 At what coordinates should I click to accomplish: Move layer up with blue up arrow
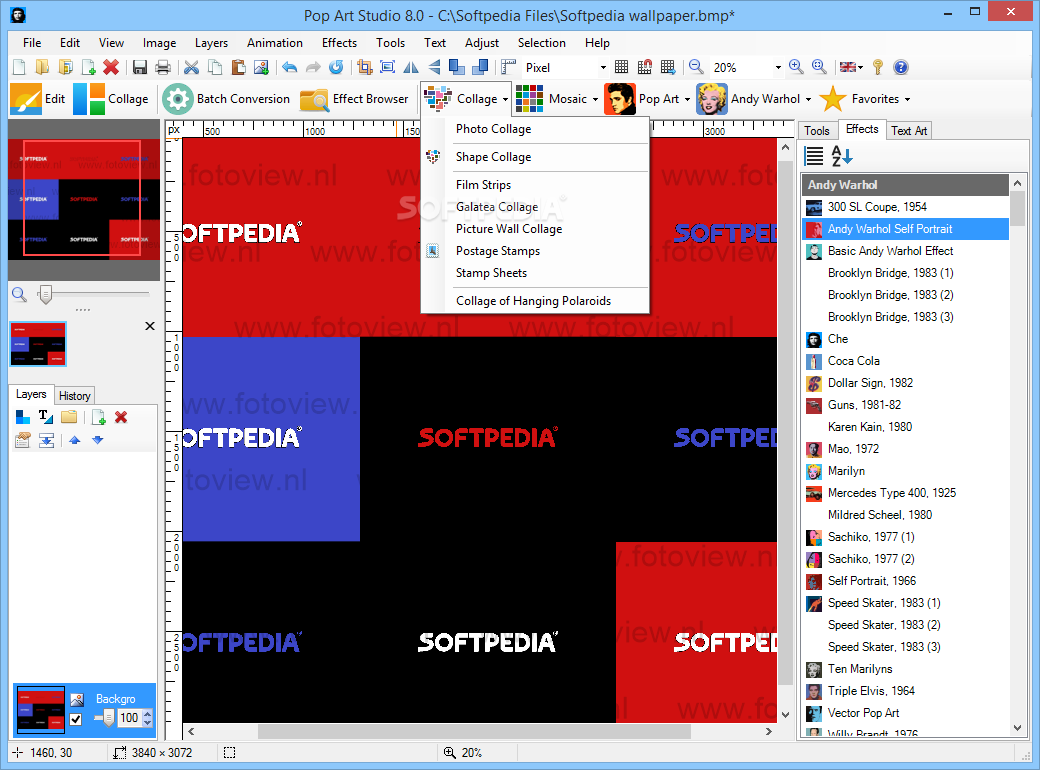74,440
